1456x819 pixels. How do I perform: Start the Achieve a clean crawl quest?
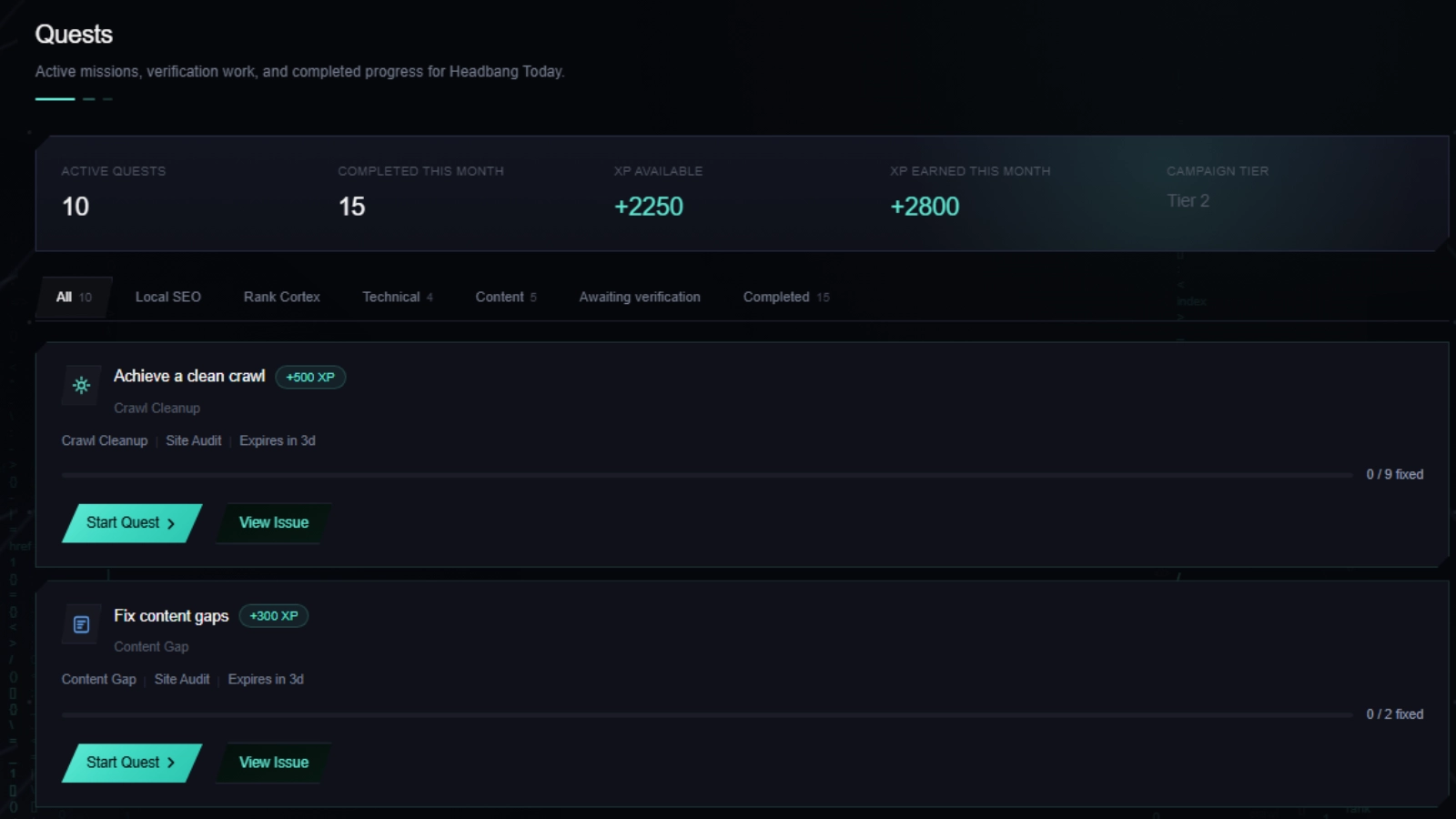[132, 523]
